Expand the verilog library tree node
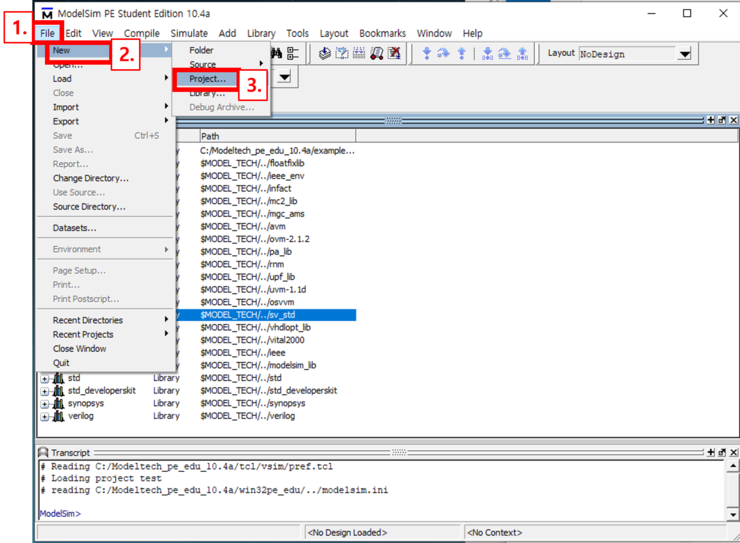740x543 pixels. point(44,417)
